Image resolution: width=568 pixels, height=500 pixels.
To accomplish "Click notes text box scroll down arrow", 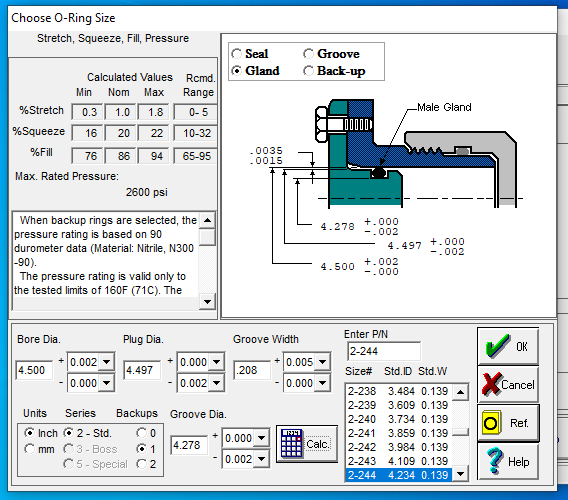I will coord(208,301).
